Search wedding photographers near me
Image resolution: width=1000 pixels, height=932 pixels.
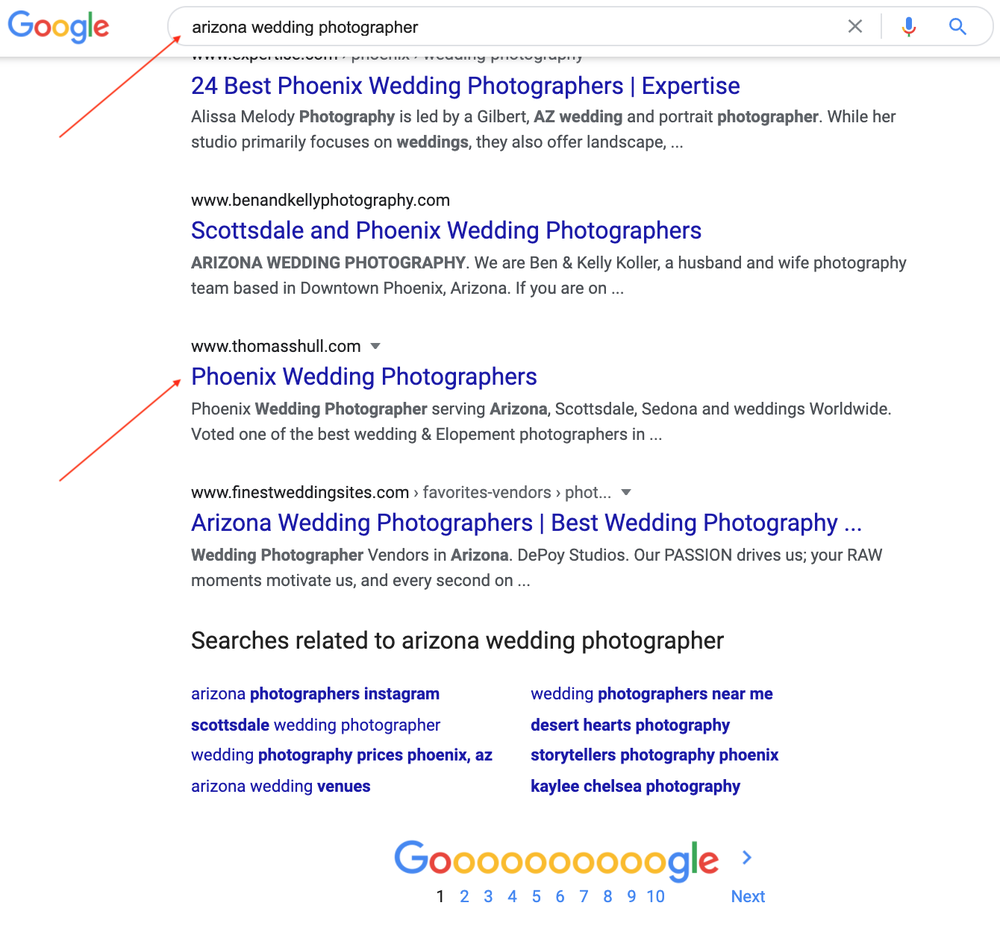tap(652, 694)
